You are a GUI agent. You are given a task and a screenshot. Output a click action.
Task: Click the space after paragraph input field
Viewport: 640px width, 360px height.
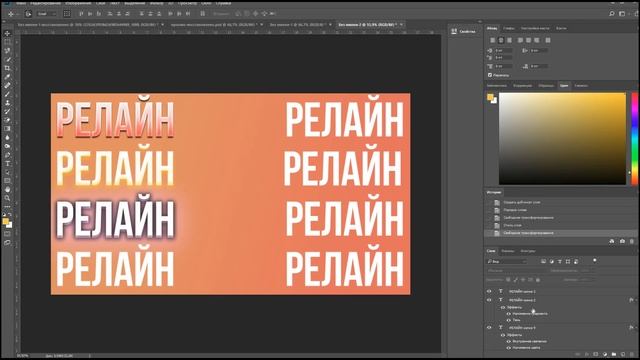pyautogui.click(x=539, y=66)
